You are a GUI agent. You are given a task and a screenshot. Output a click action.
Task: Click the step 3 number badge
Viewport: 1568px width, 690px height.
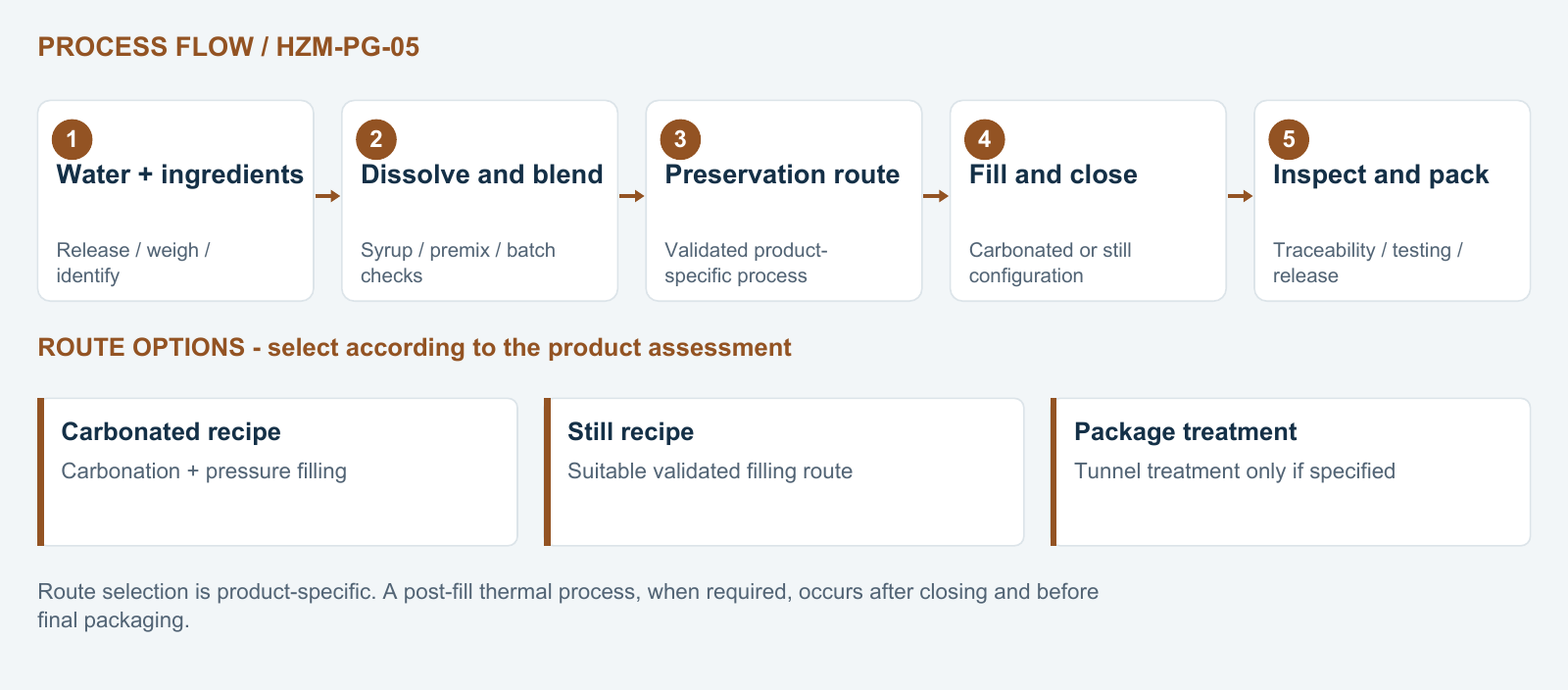[x=680, y=139]
